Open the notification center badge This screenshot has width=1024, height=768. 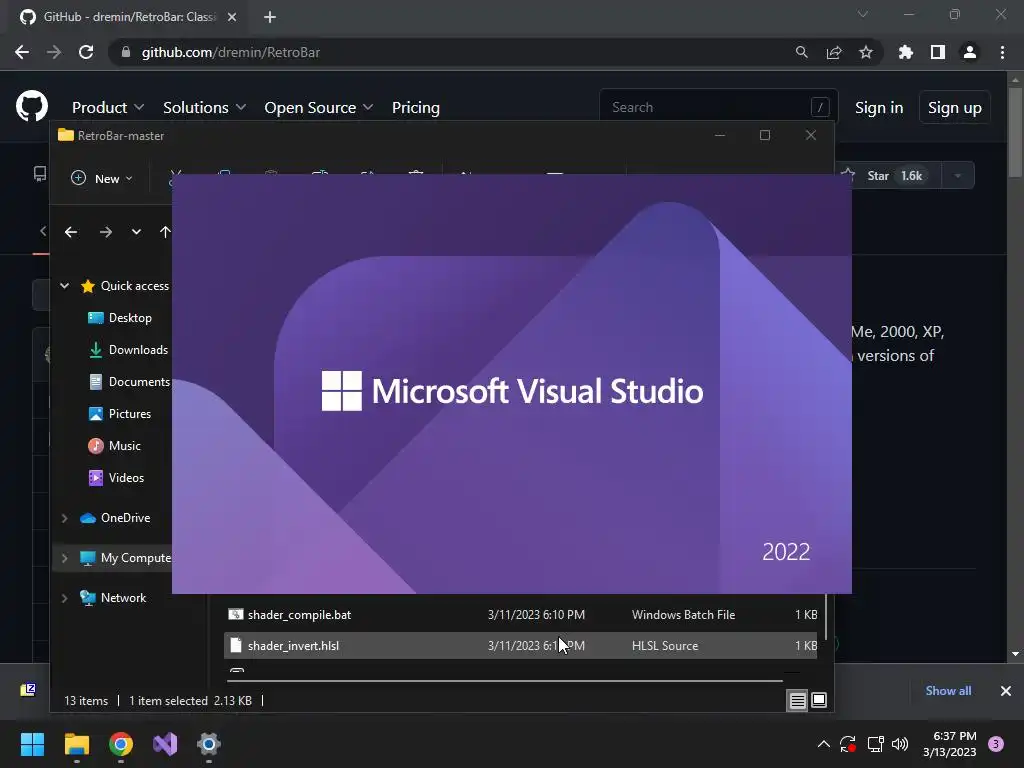[x=996, y=744]
